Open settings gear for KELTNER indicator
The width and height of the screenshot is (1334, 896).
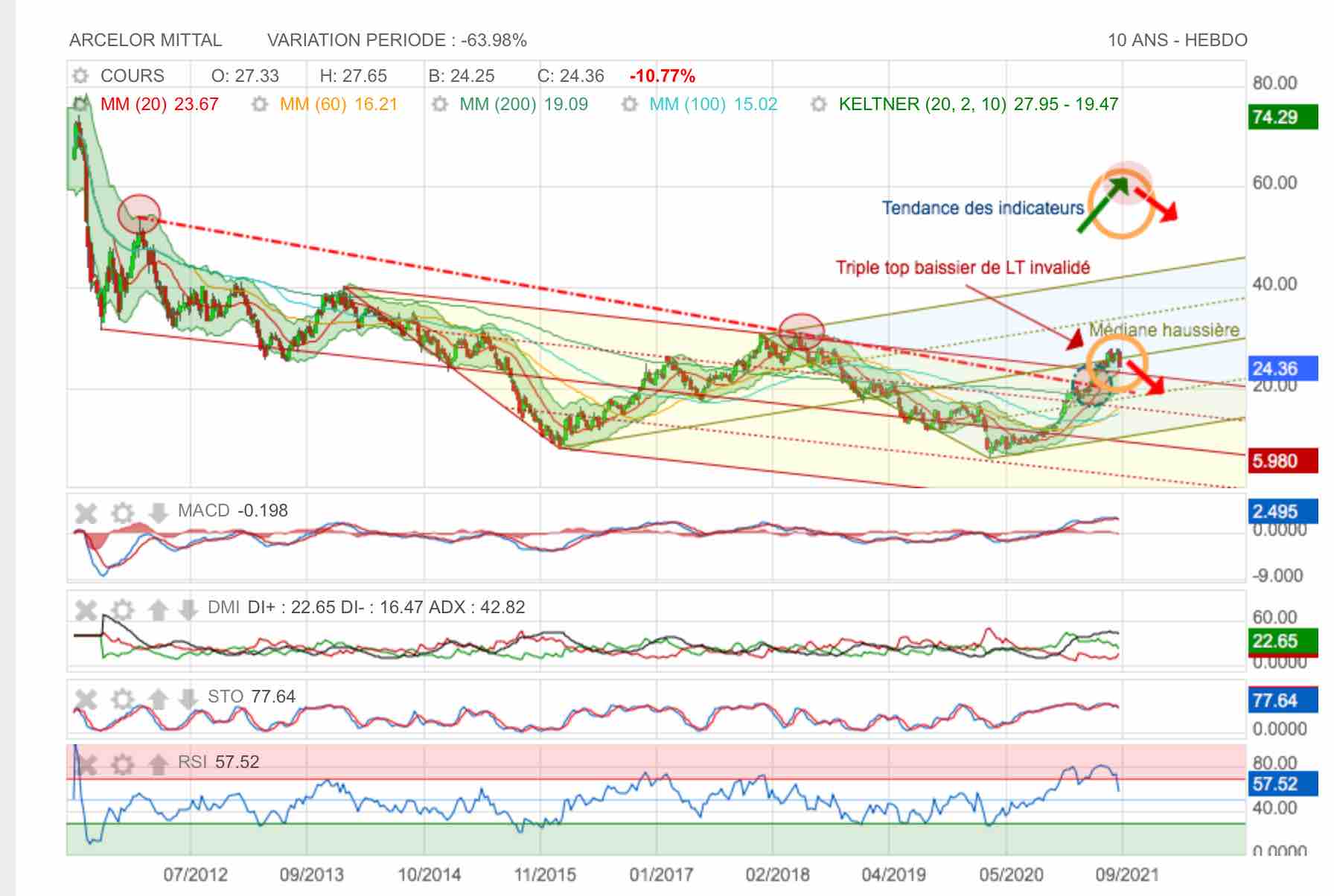(819, 104)
